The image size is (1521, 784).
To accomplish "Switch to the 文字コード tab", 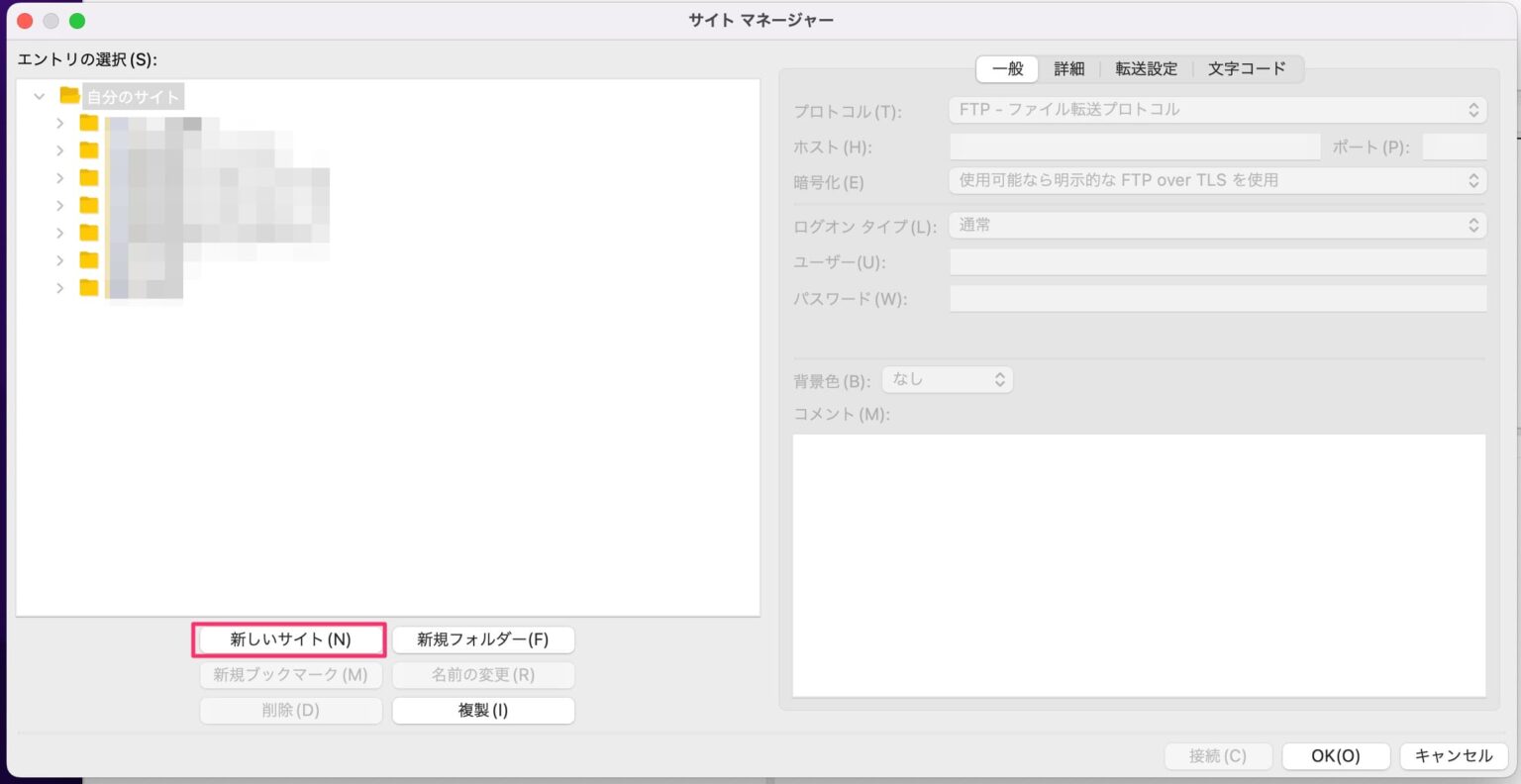I will [x=1249, y=68].
